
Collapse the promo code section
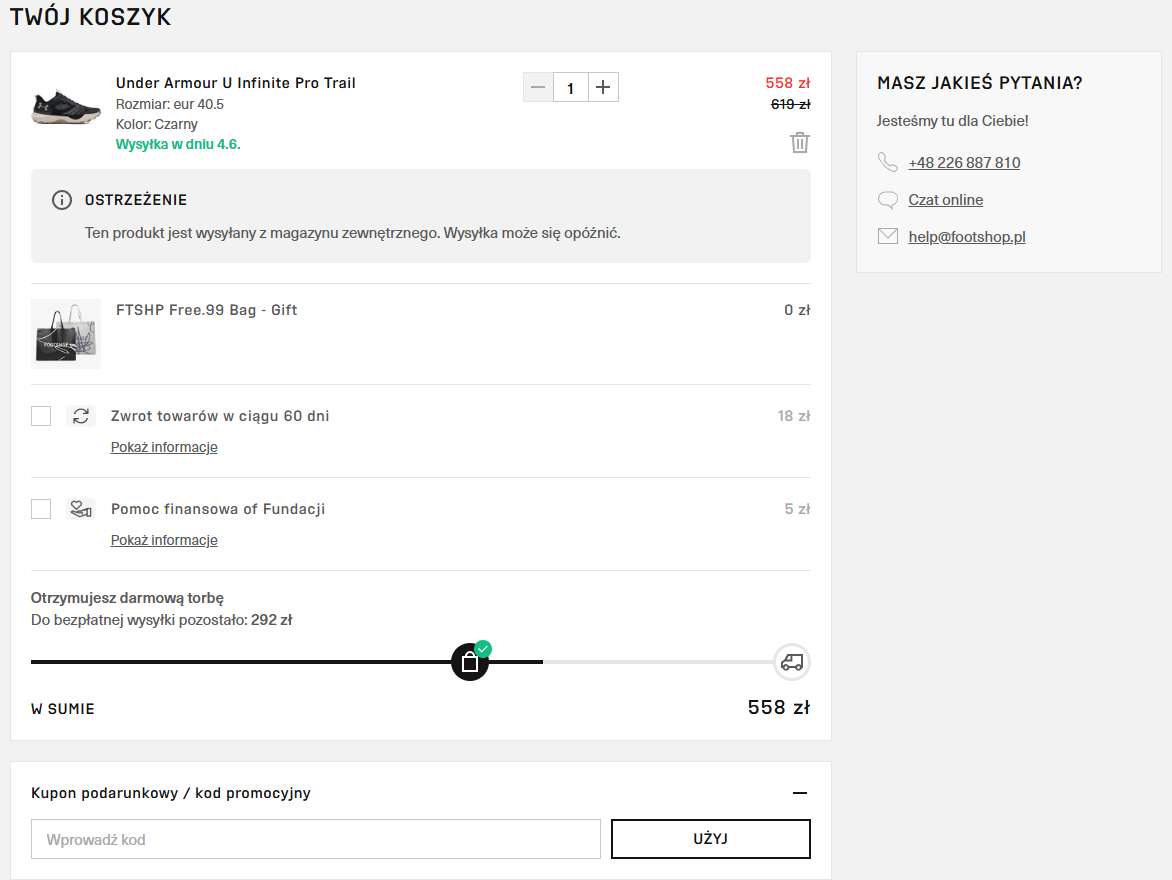pos(800,793)
